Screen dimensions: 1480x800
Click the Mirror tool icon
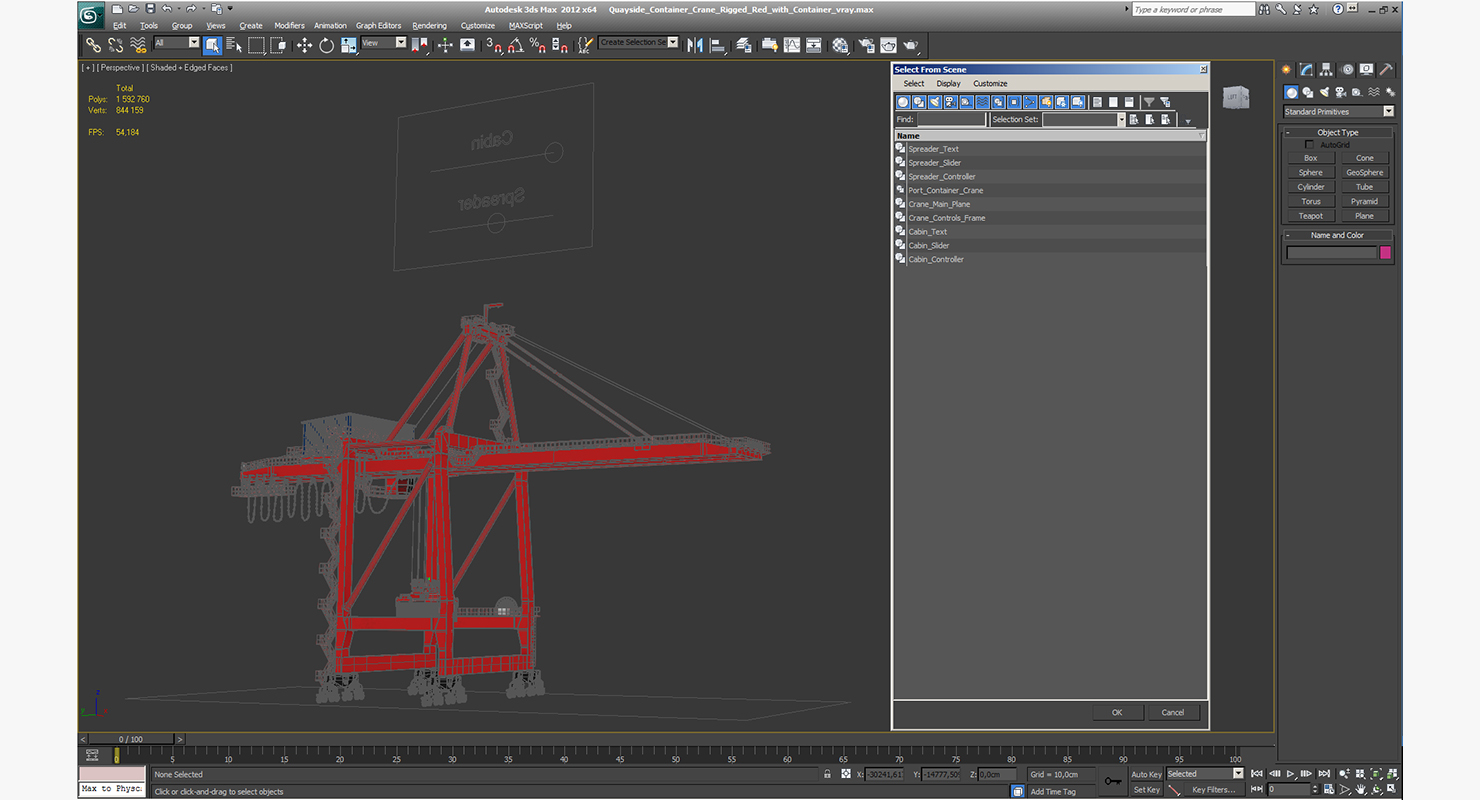(695, 45)
